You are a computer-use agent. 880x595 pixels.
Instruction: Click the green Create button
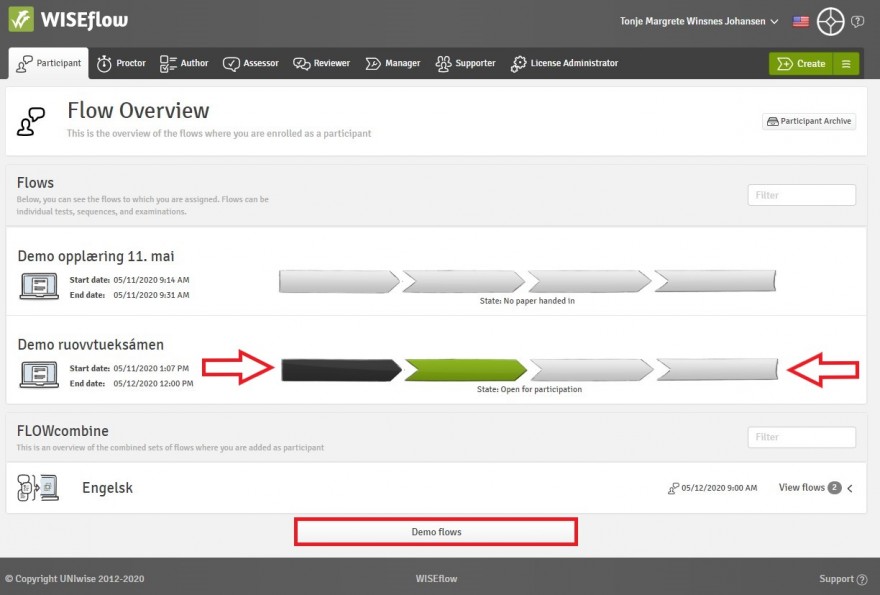tap(800, 63)
